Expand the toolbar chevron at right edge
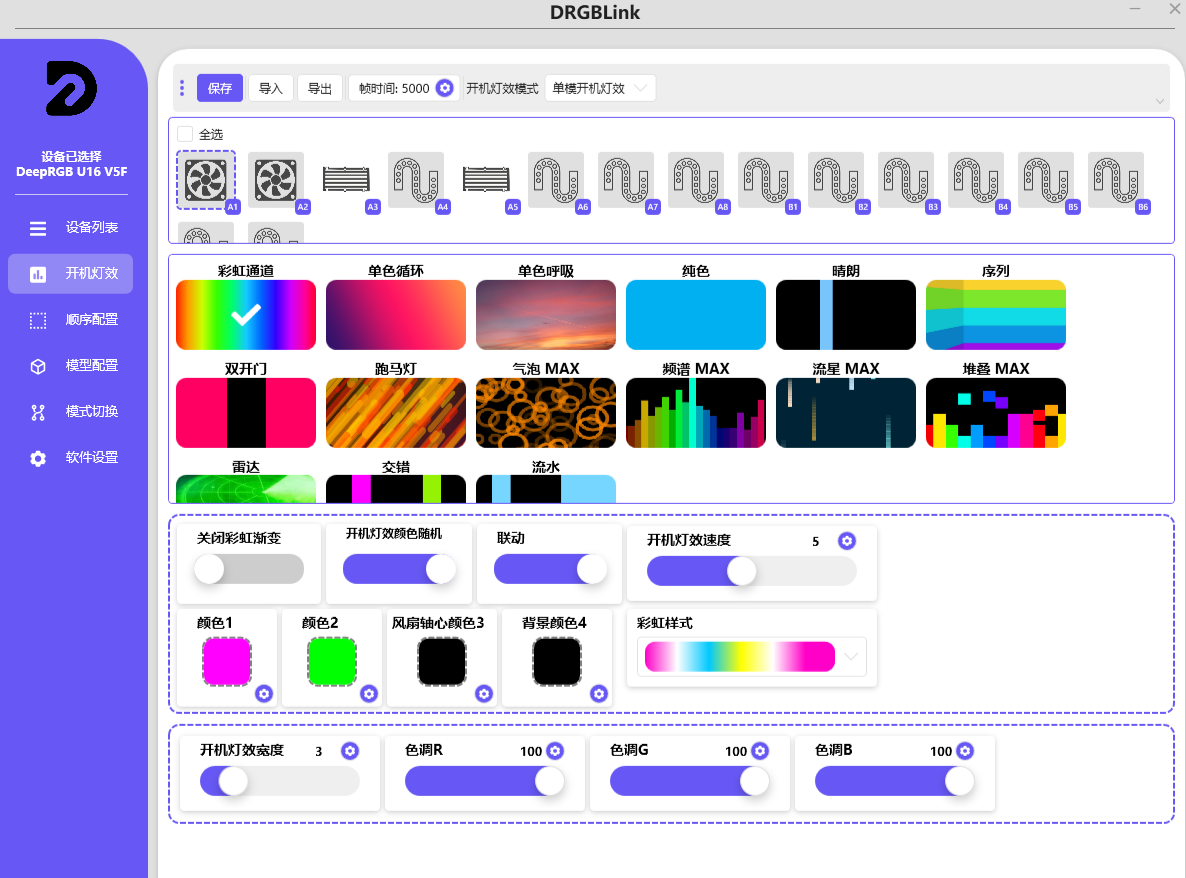 1159,101
